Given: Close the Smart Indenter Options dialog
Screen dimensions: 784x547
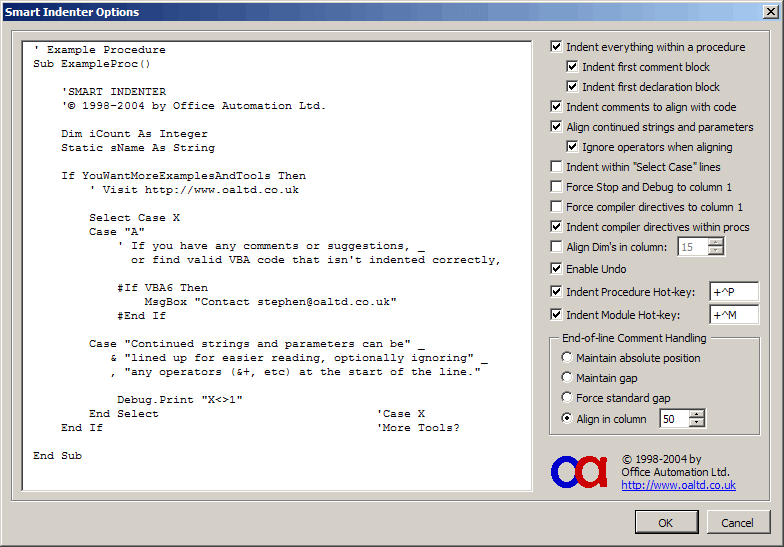Looking at the screenshot, I should 770,12.
